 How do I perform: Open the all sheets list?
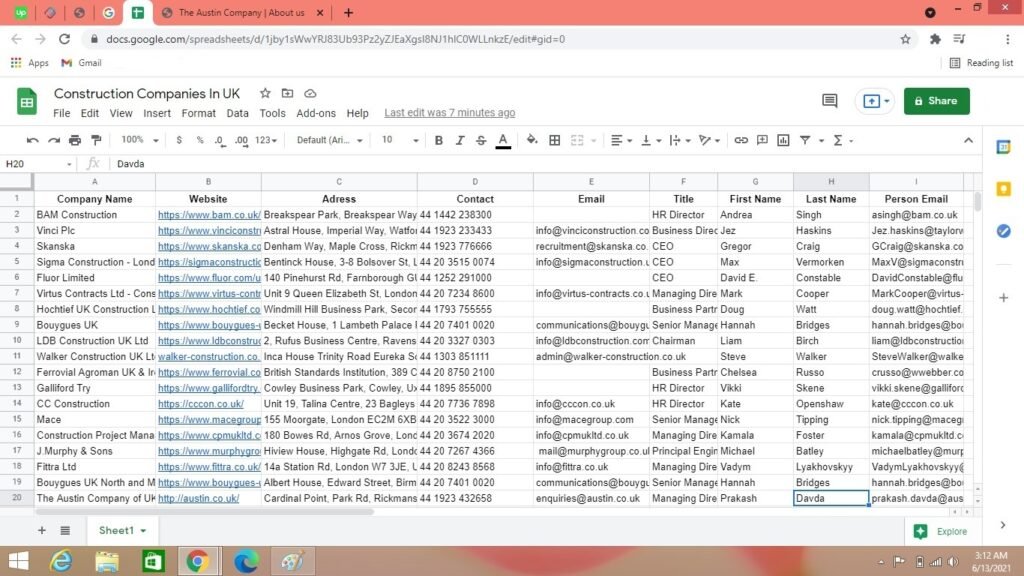tap(65, 530)
